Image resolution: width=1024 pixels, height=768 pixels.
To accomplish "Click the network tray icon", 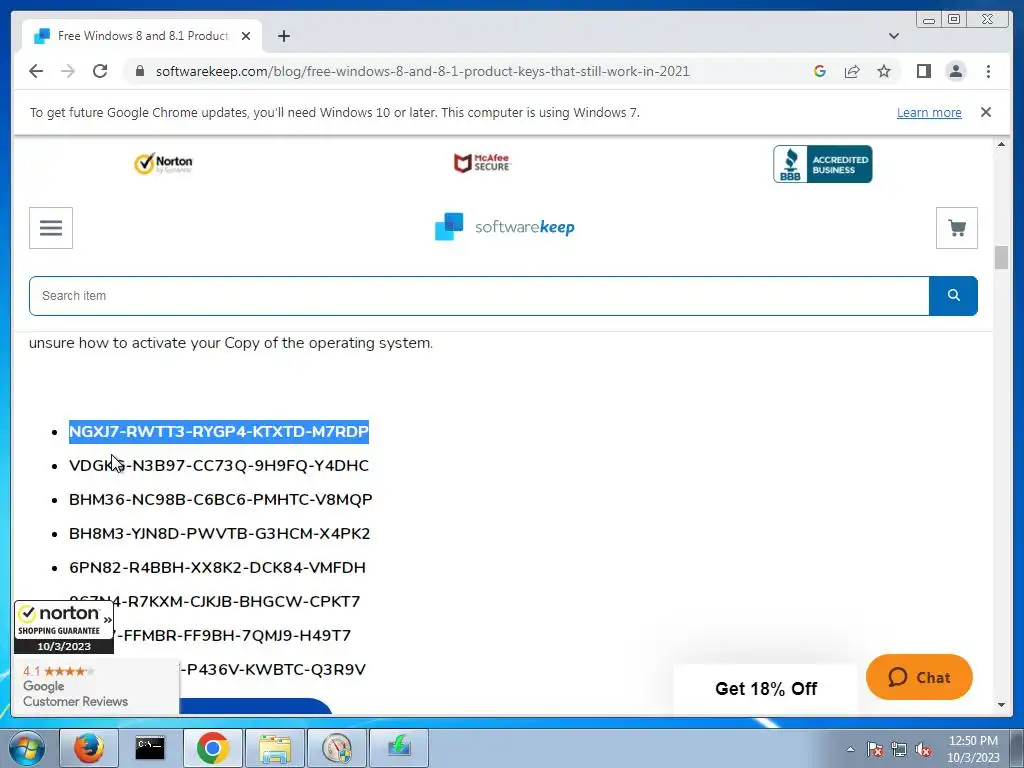I will pos(899,749).
